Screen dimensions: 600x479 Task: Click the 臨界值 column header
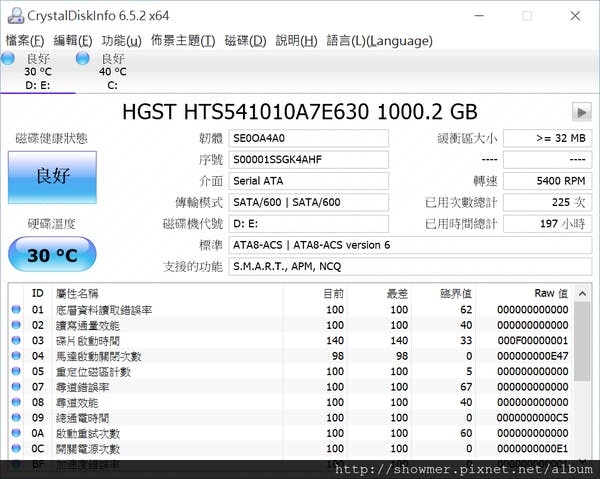tap(443, 293)
